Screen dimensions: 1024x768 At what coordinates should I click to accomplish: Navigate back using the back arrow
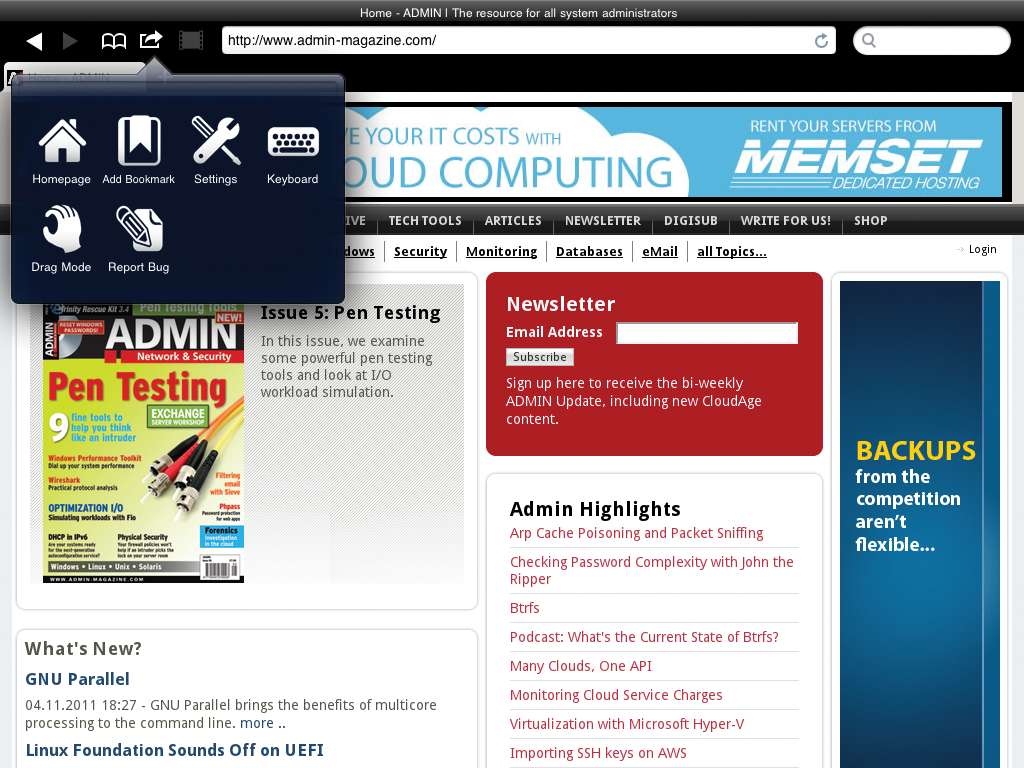click(34, 40)
